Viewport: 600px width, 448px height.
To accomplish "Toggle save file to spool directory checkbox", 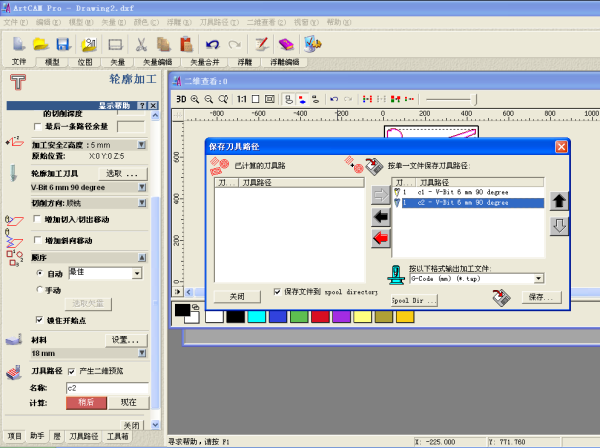I will click(x=277, y=292).
